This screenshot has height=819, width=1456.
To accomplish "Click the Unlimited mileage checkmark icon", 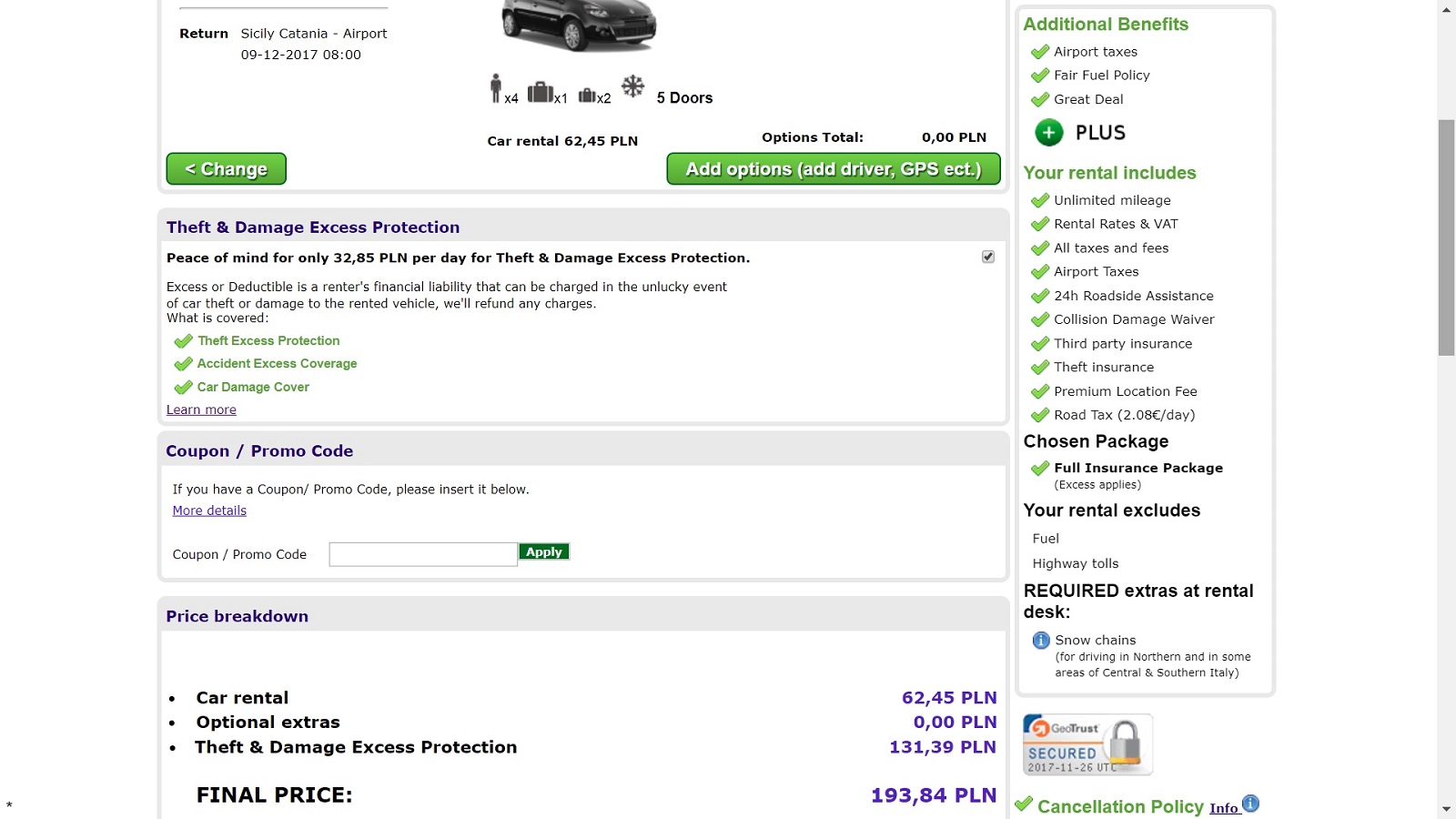I will click(1040, 200).
